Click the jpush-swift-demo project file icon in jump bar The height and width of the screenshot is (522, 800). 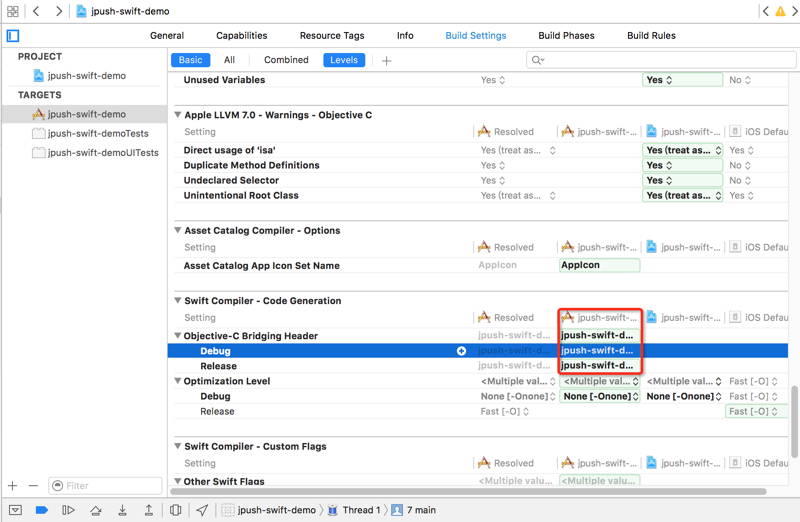(x=81, y=11)
